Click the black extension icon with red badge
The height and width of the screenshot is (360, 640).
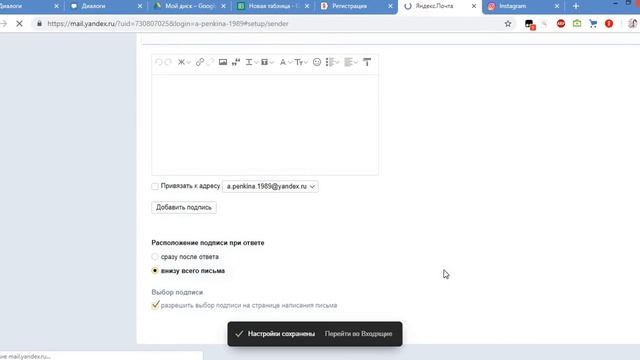click(529, 24)
